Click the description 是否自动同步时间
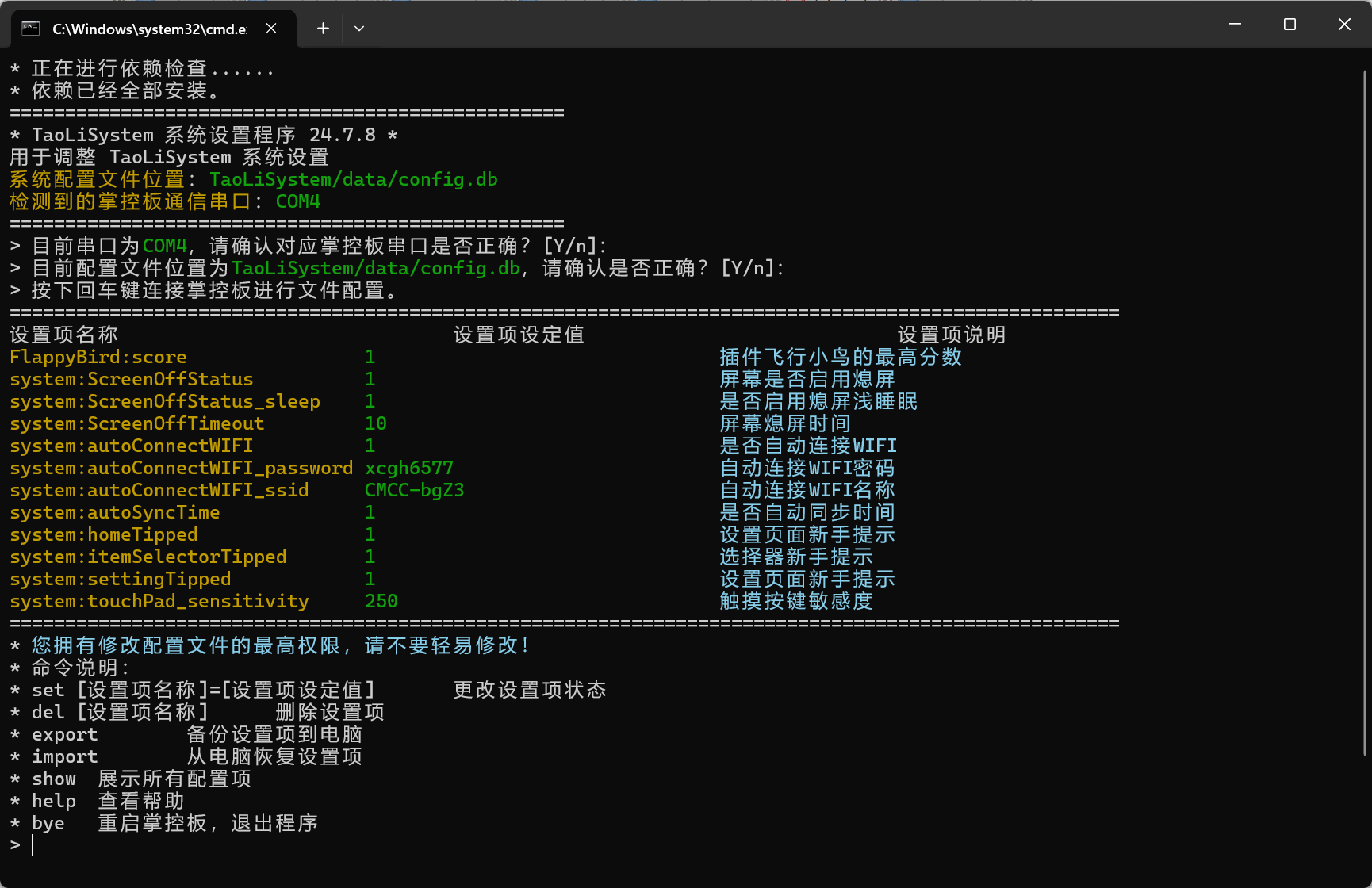The width and height of the screenshot is (1372, 888). point(807,512)
